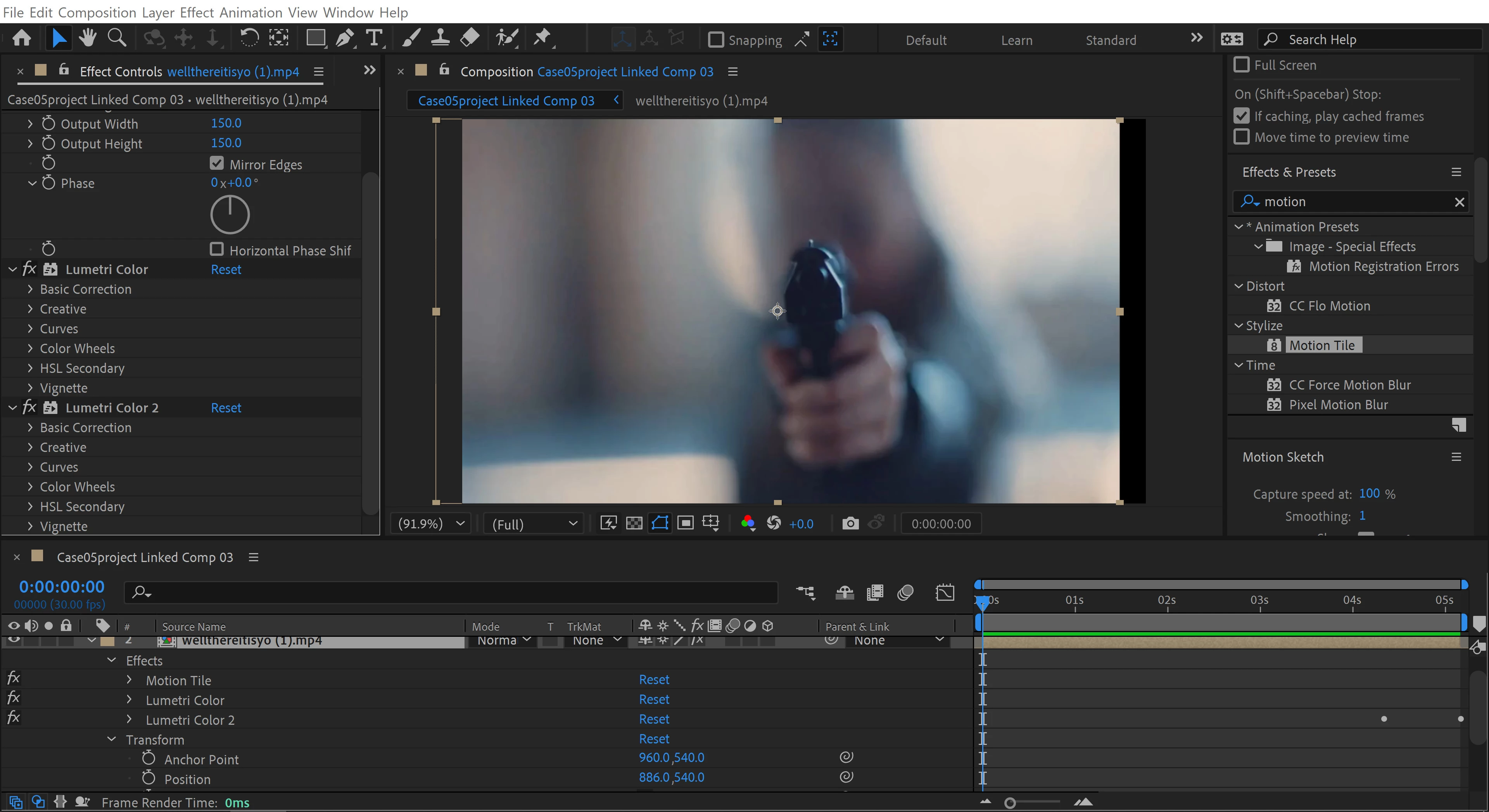Check the Full Screen option
Screen dimensions: 1489x812
(1241, 65)
